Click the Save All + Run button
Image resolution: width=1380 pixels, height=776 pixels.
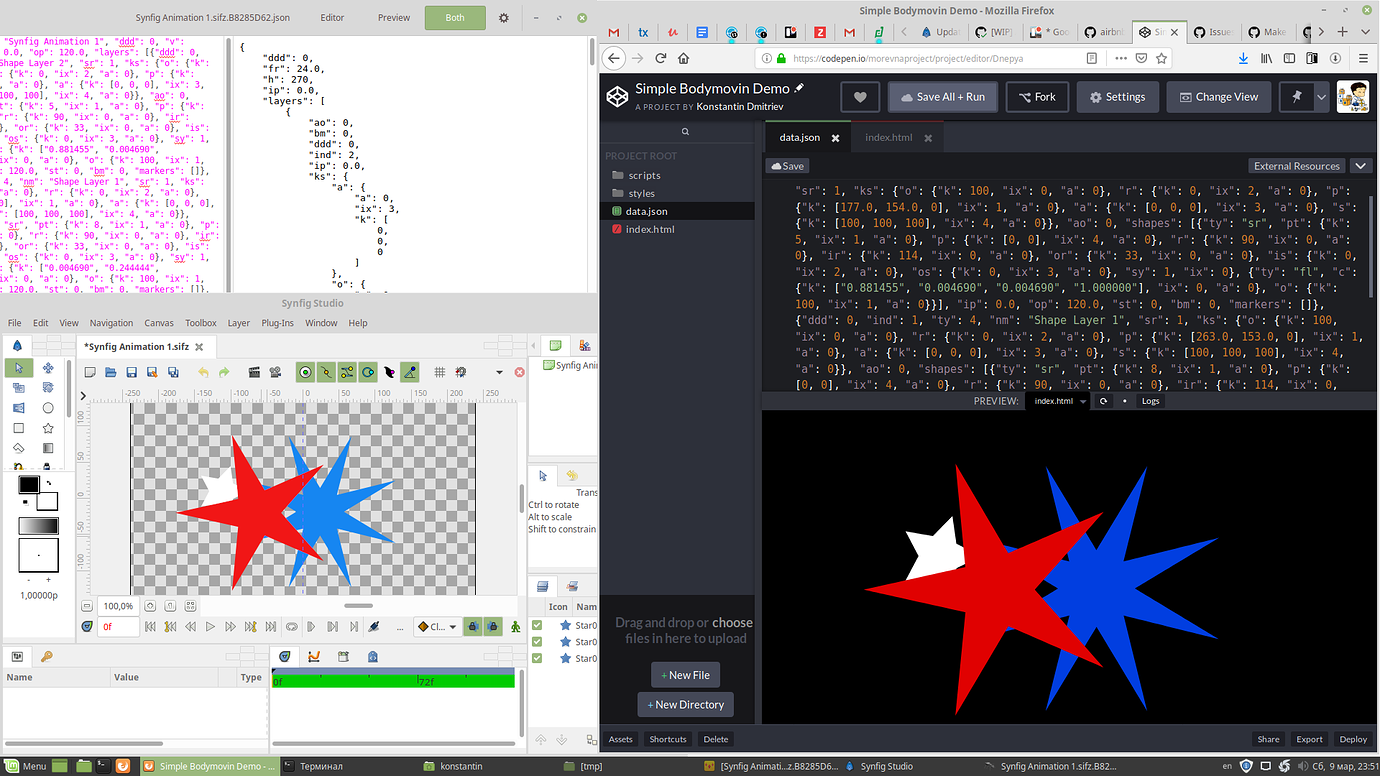point(943,96)
